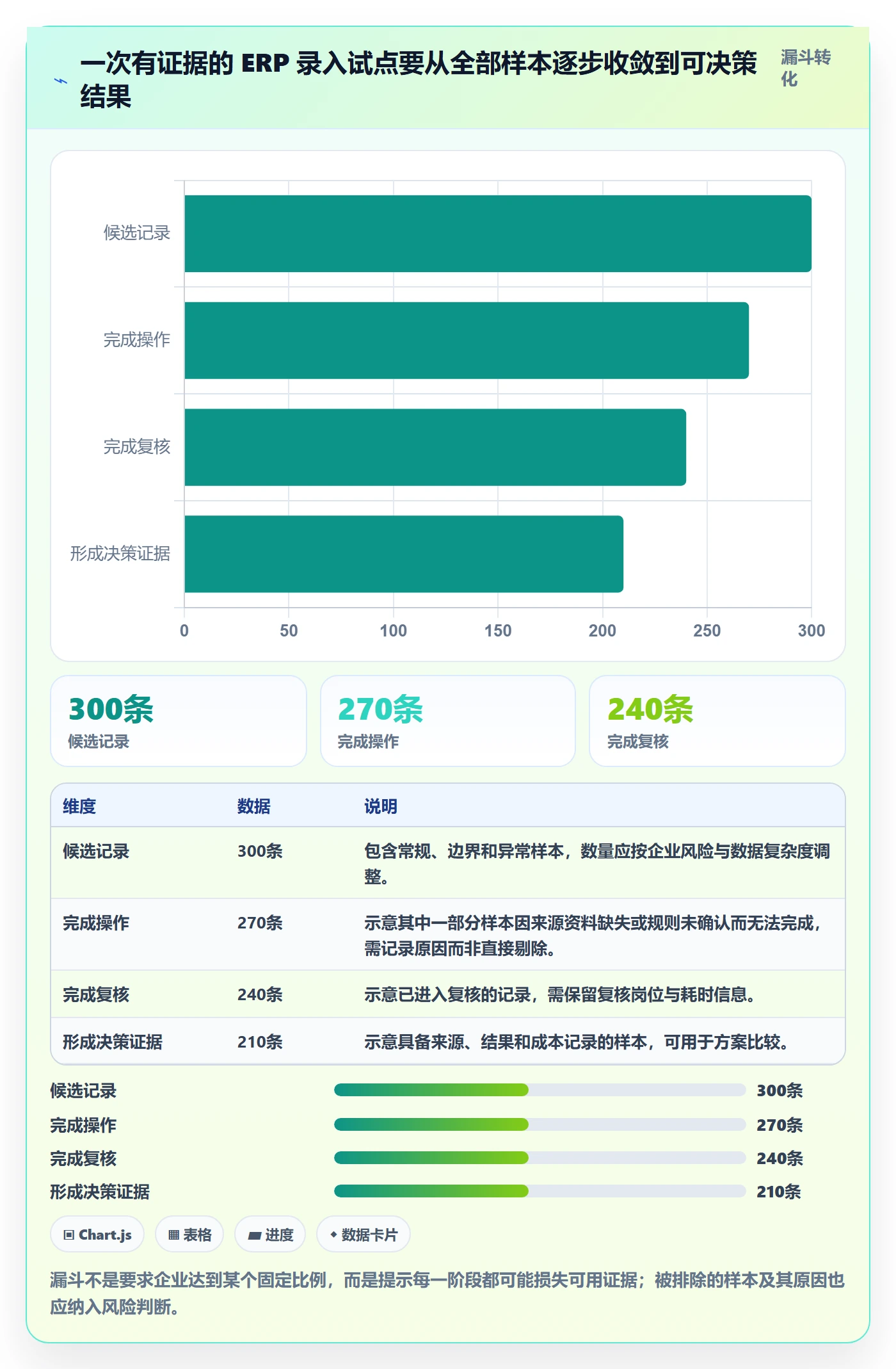Click the title 一次有证据的 ERP 录入试点
Screen dimensions: 896x1369
click(x=419, y=80)
